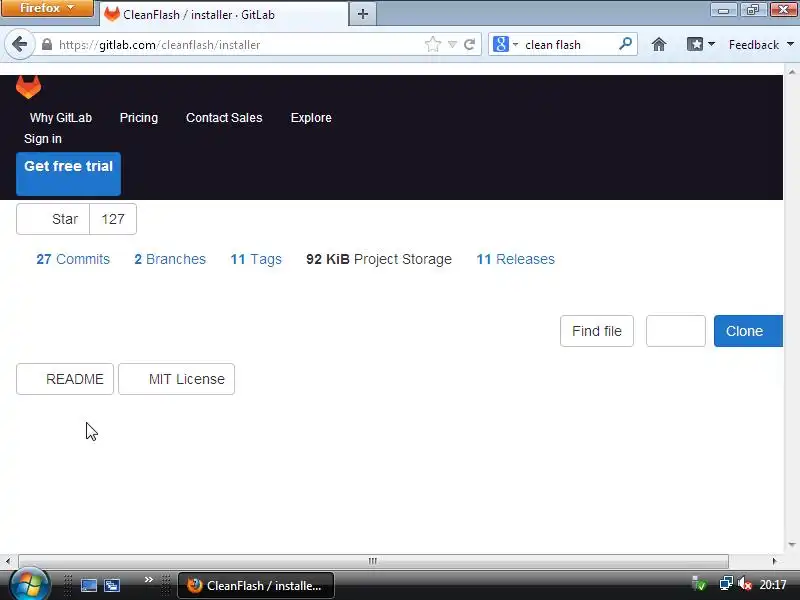This screenshot has height=600, width=800.
Task: Click the Get free trial button
Action: tap(68, 174)
